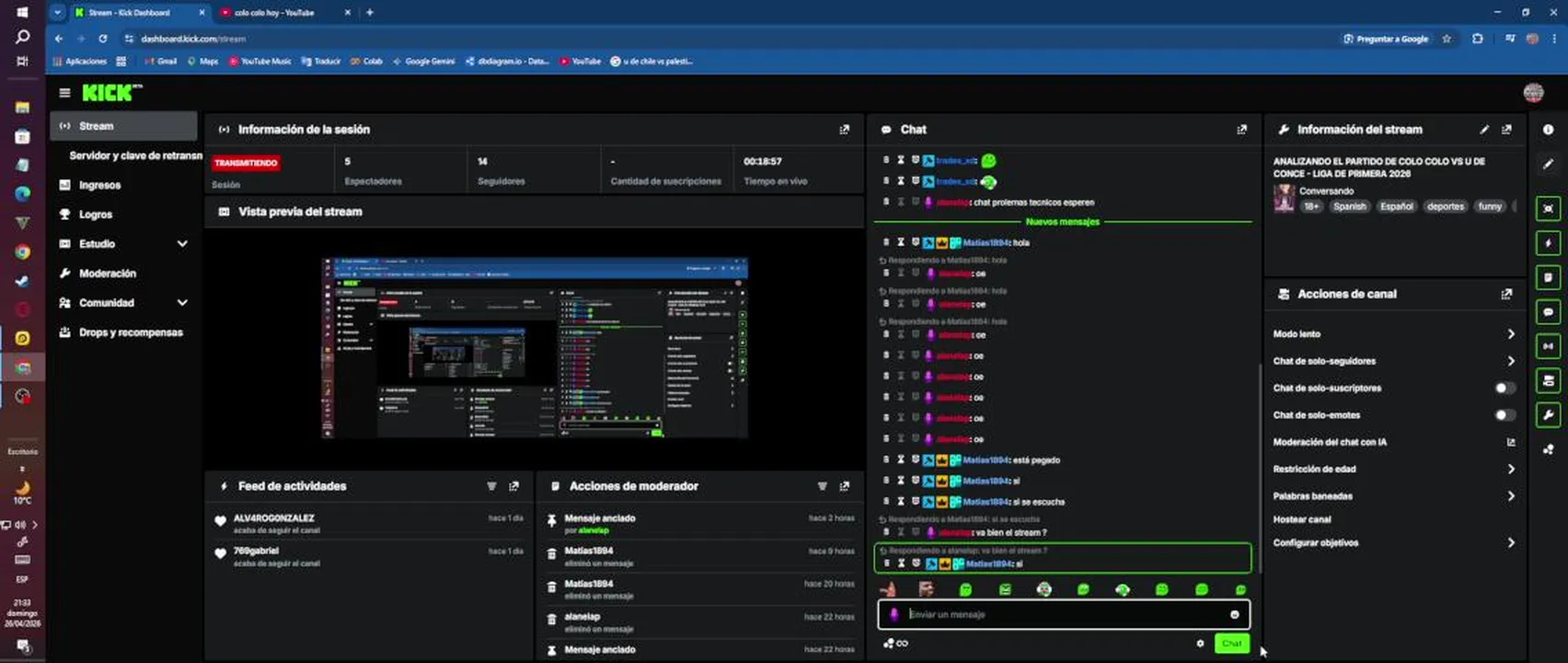Pop out the Acciones de canal panel
Screen dimensions: 1568x663
point(1506,294)
